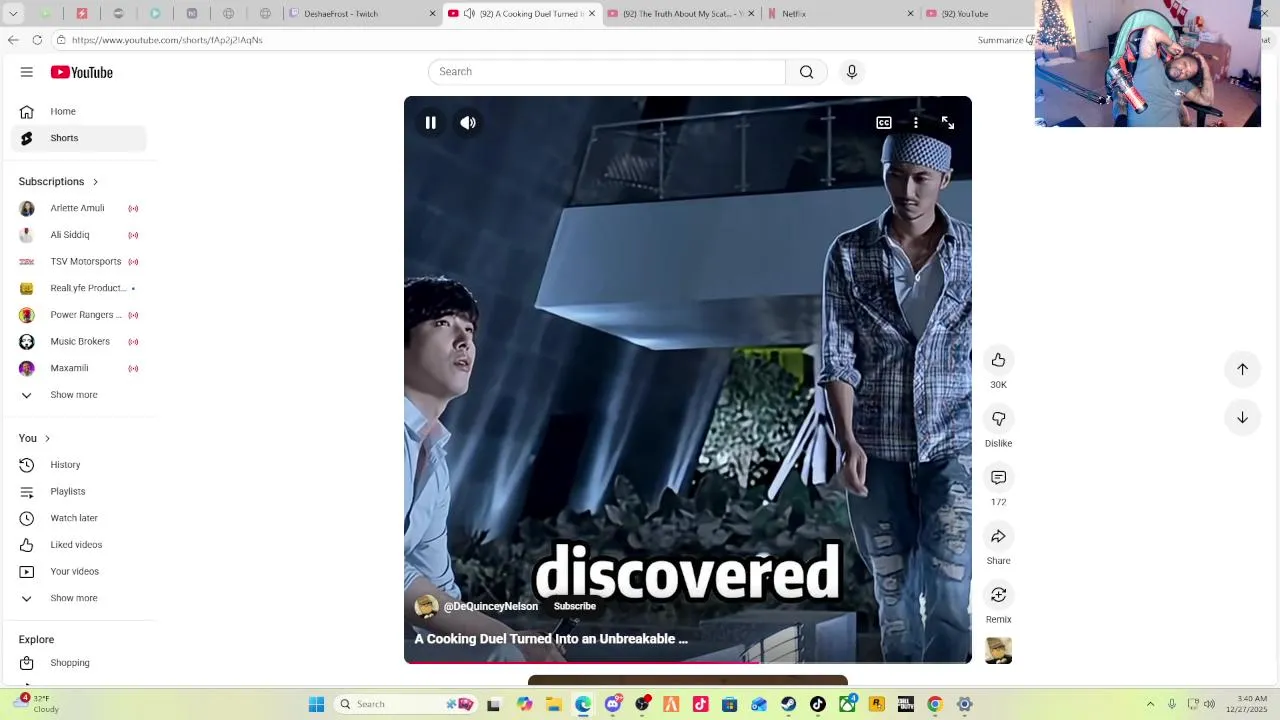Expand the You section chevron
Screen dimensions: 1280x720
pos(47,439)
